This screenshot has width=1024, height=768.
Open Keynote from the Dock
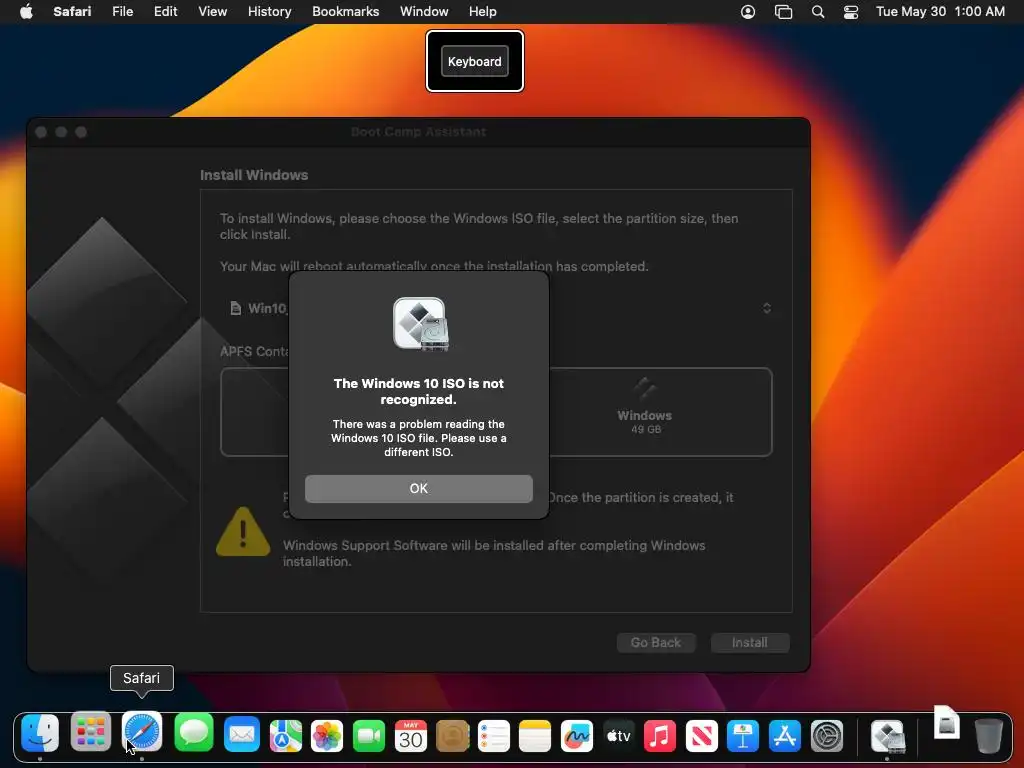tap(743, 736)
